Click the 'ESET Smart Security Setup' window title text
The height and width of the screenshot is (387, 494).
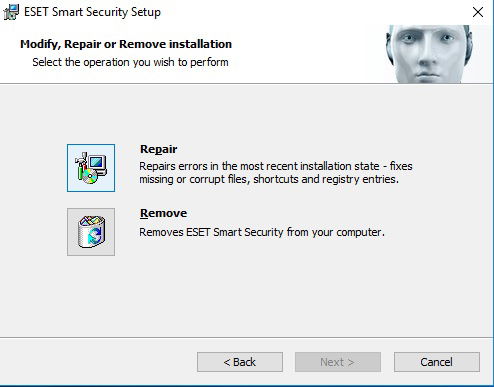coord(92,12)
